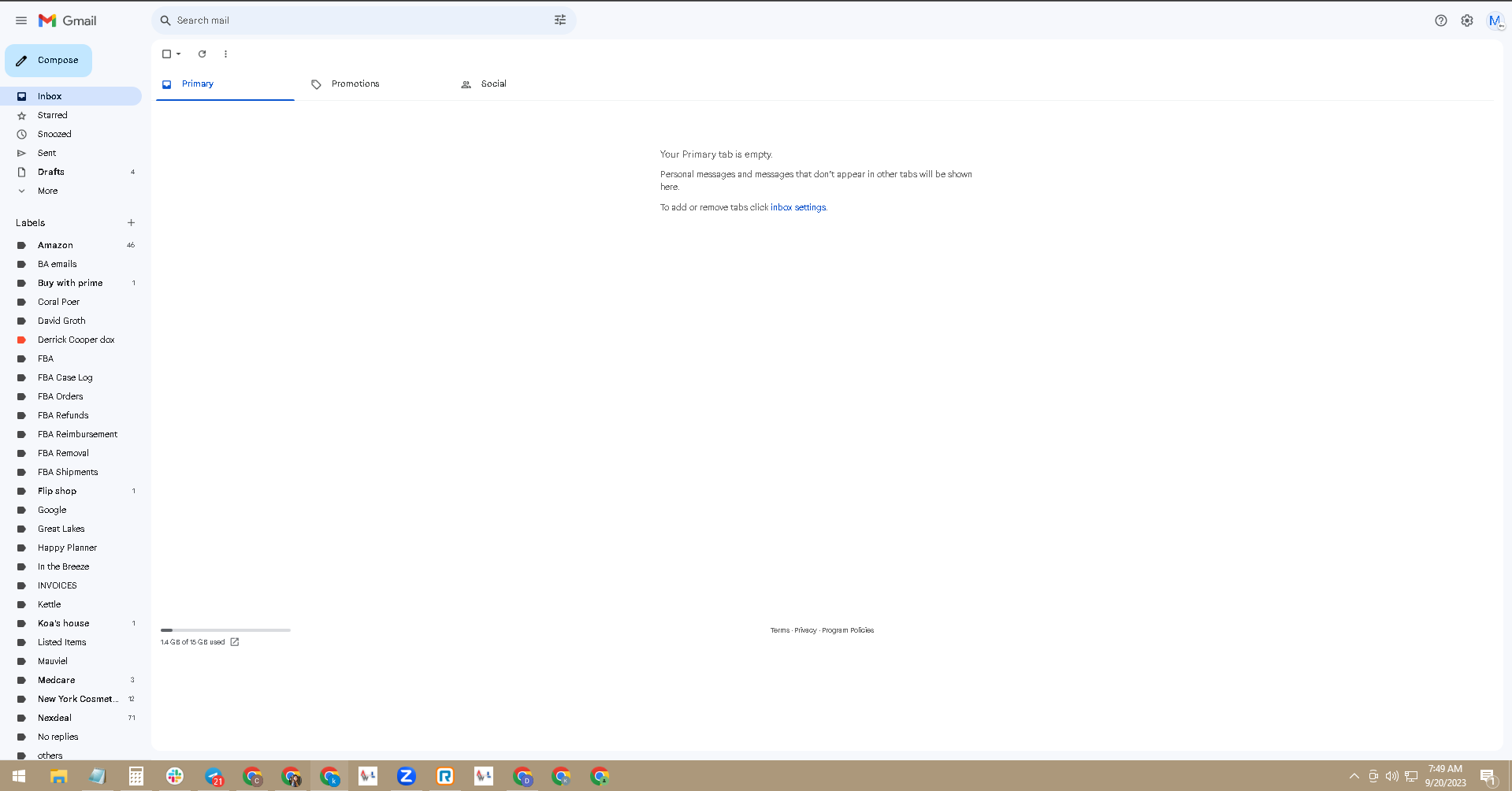Open the Koa's house label
The width and height of the screenshot is (1512, 791).
71,623
